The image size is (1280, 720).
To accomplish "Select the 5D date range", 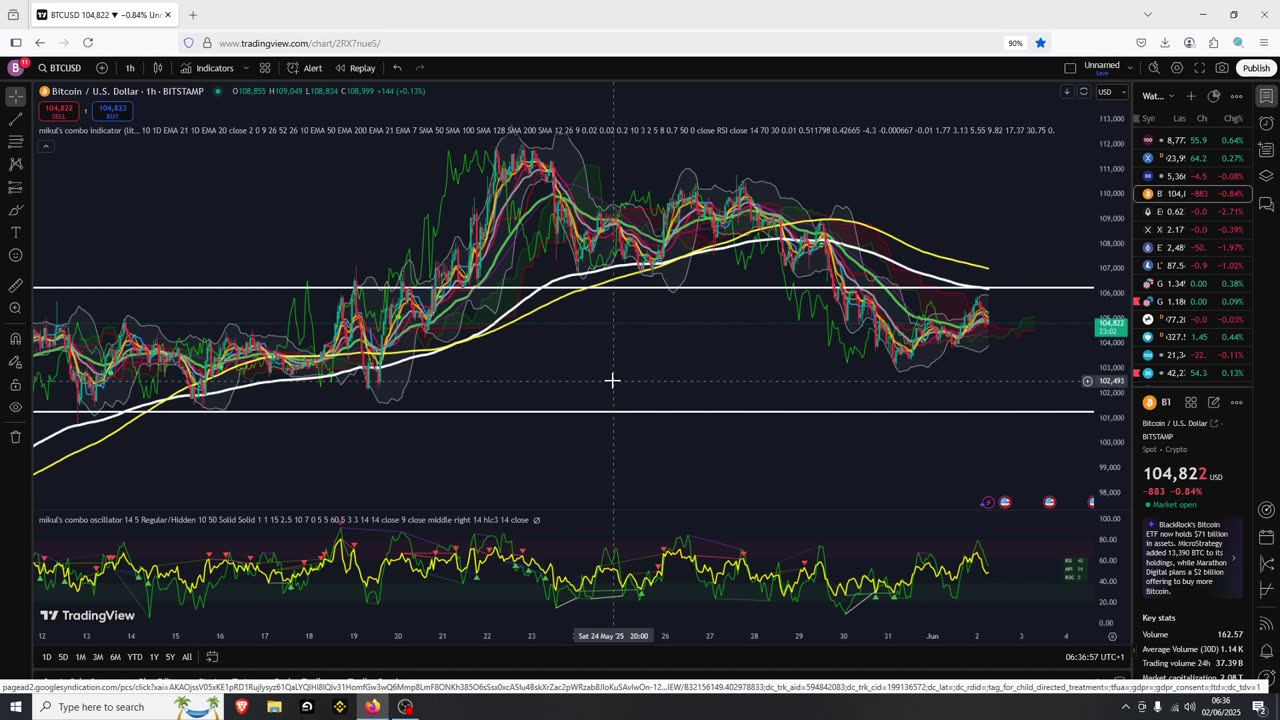I will point(63,657).
